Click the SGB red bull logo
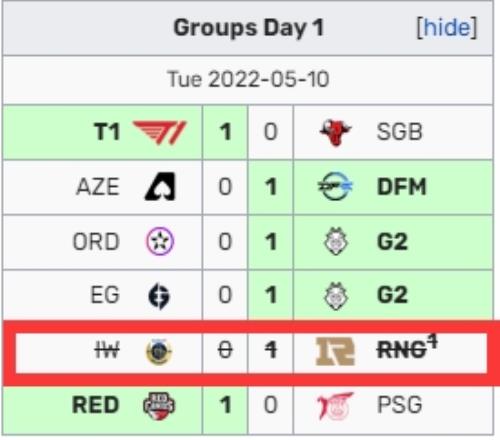The height and width of the screenshot is (440, 500). coord(335,132)
